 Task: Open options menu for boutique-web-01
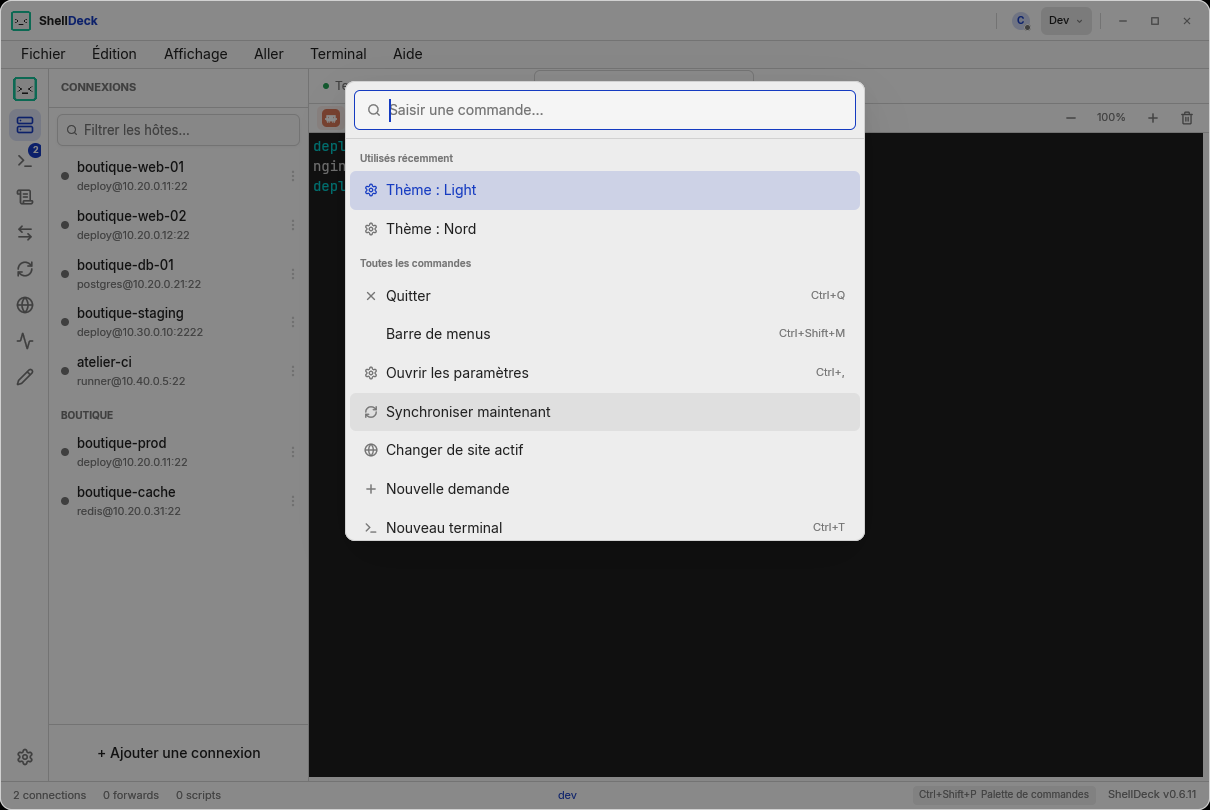293,176
